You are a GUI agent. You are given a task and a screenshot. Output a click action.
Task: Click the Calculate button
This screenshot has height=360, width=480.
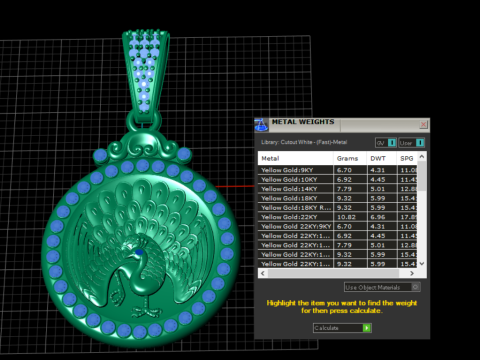pos(342,328)
